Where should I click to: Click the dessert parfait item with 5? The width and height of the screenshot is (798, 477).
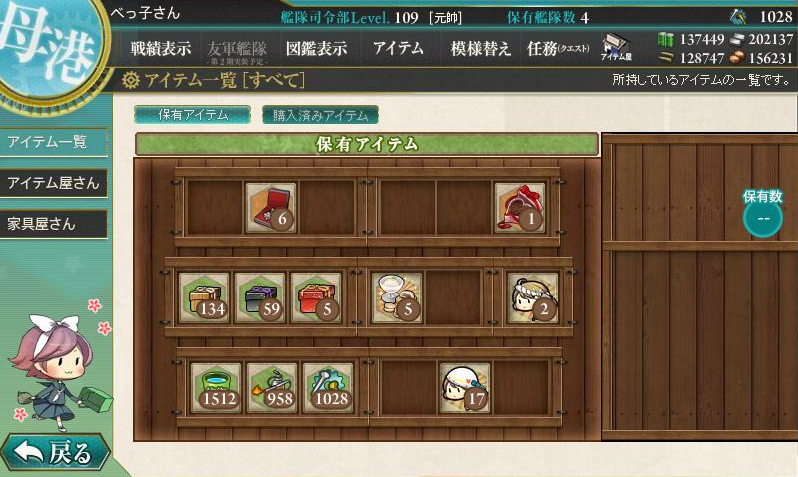pyautogui.click(x=397, y=298)
